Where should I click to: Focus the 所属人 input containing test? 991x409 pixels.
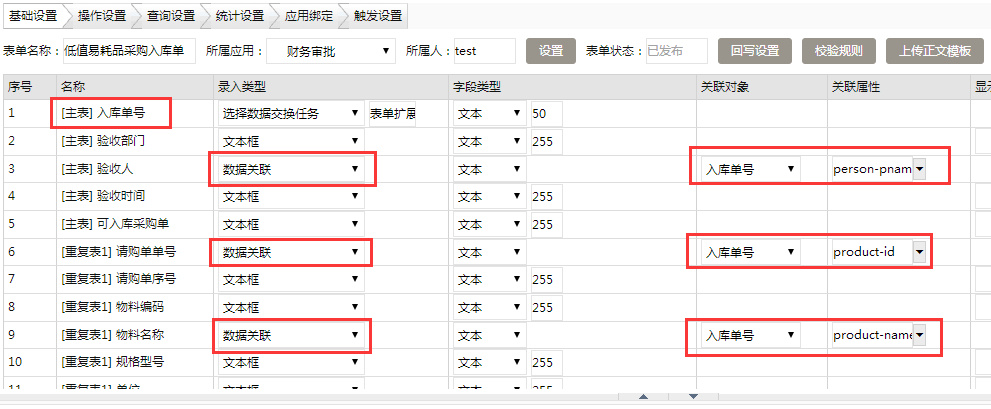[x=483, y=51]
